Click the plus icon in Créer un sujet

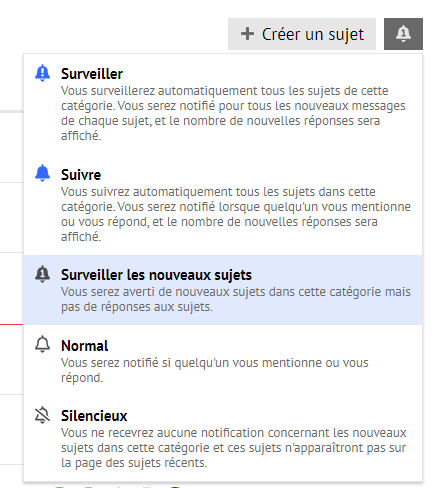pos(247,34)
